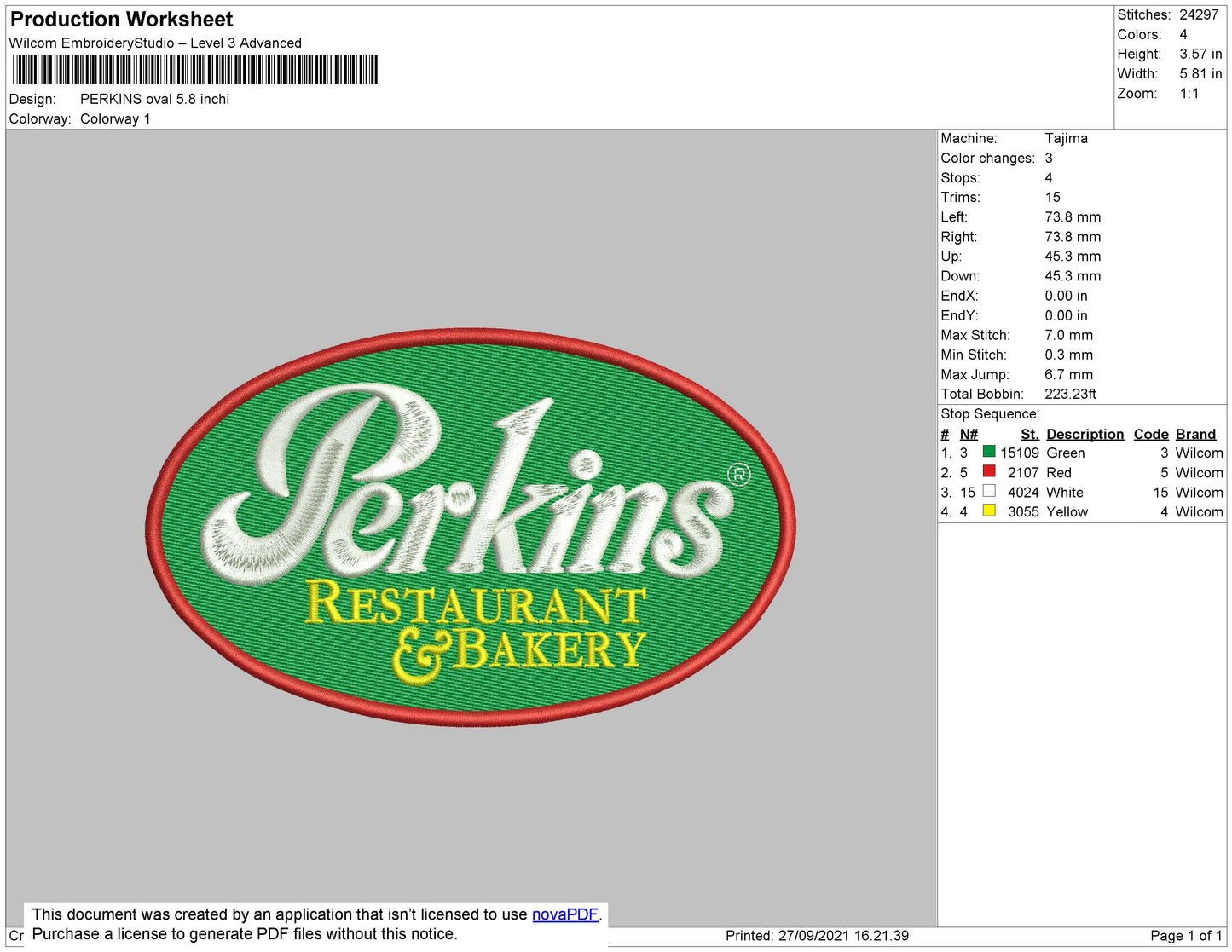
Task: Click the Min Stitch value '0.3 mm'
Action: tap(1068, 355)
